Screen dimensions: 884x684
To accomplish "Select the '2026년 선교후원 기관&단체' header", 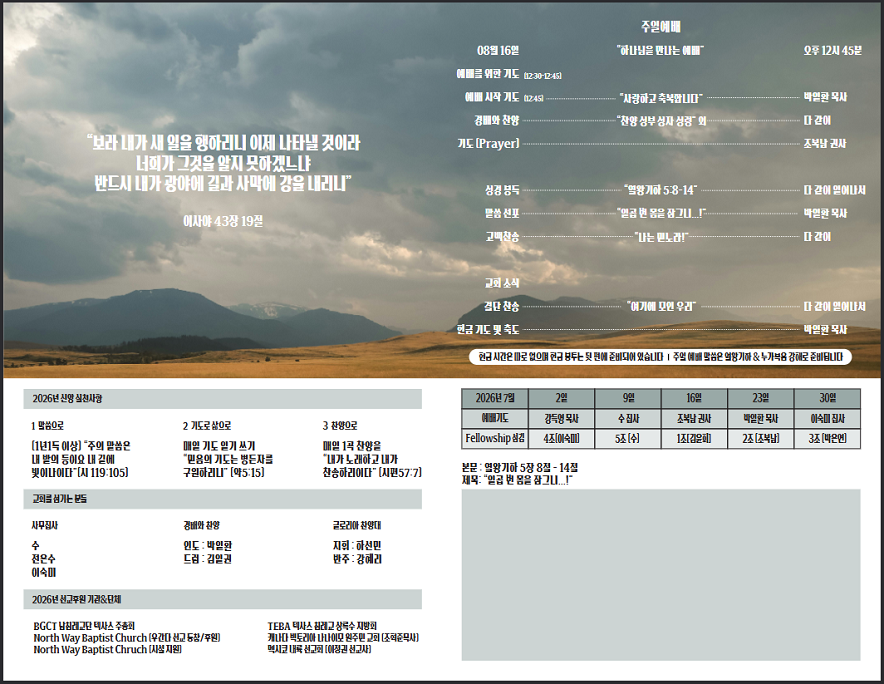I will [x=223, y=599].
